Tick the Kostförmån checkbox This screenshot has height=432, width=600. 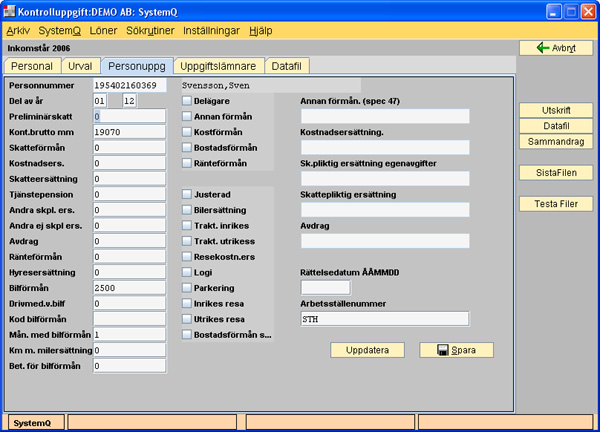(x=186, y=132)
